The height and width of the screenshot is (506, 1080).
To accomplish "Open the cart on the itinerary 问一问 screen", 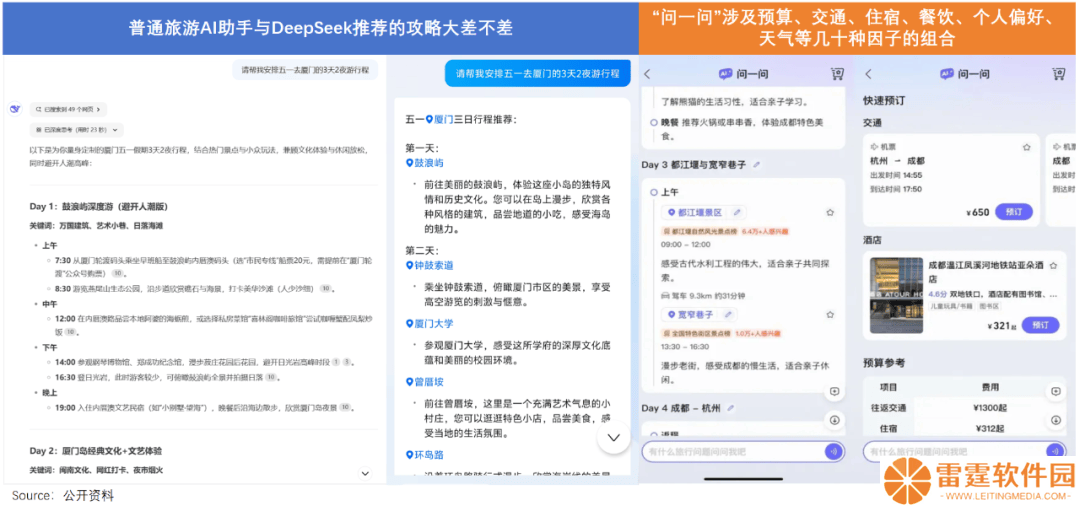I will (837, 74).
